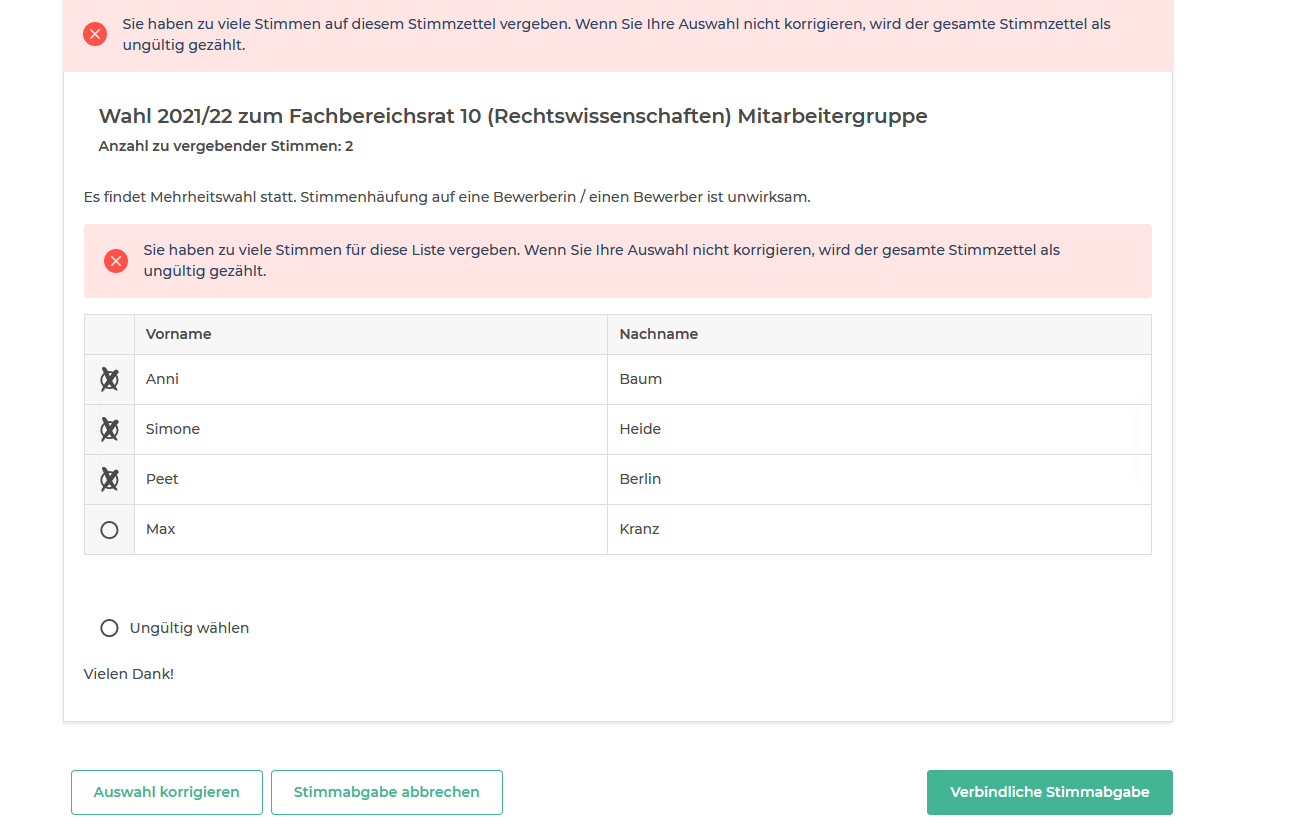Screen dimensions: 1290x817
Task: Click the surname 'Heide' cell
Action: 640,429
